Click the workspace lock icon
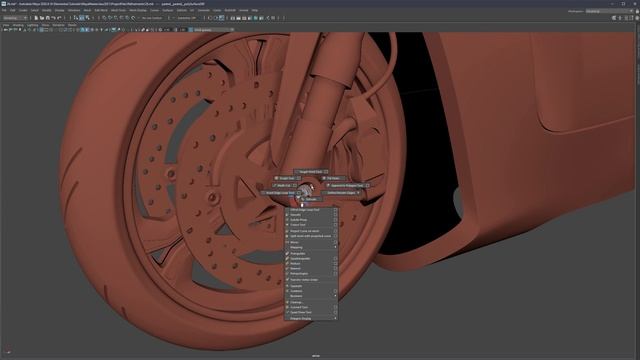Image resolution: width=640 pixels, height=360 pixels. click(637, 11)
